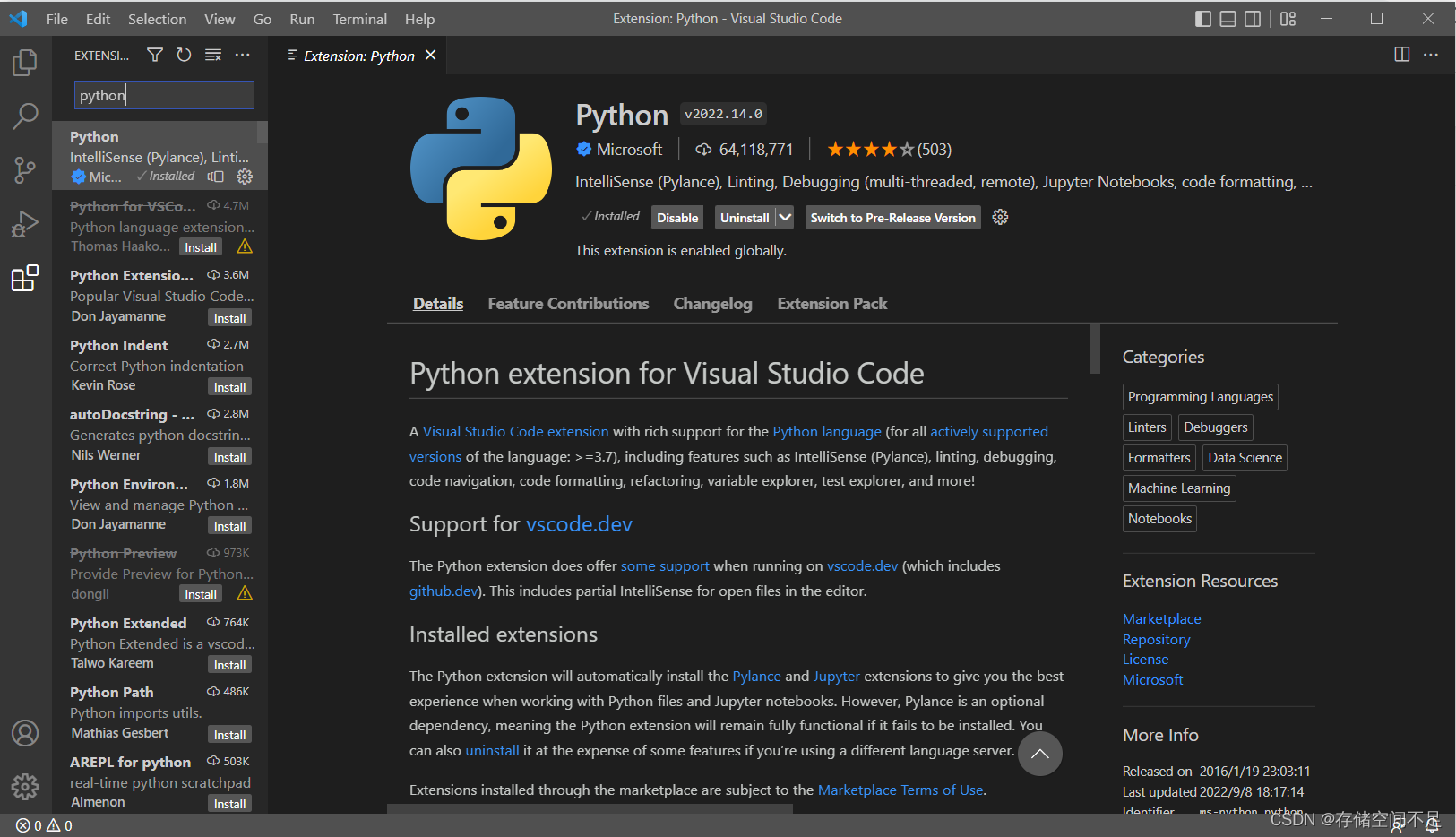This screenshot has width=1456, height=837.
Task: Filter extensions with the funnel icon
Action: point(155,56)
